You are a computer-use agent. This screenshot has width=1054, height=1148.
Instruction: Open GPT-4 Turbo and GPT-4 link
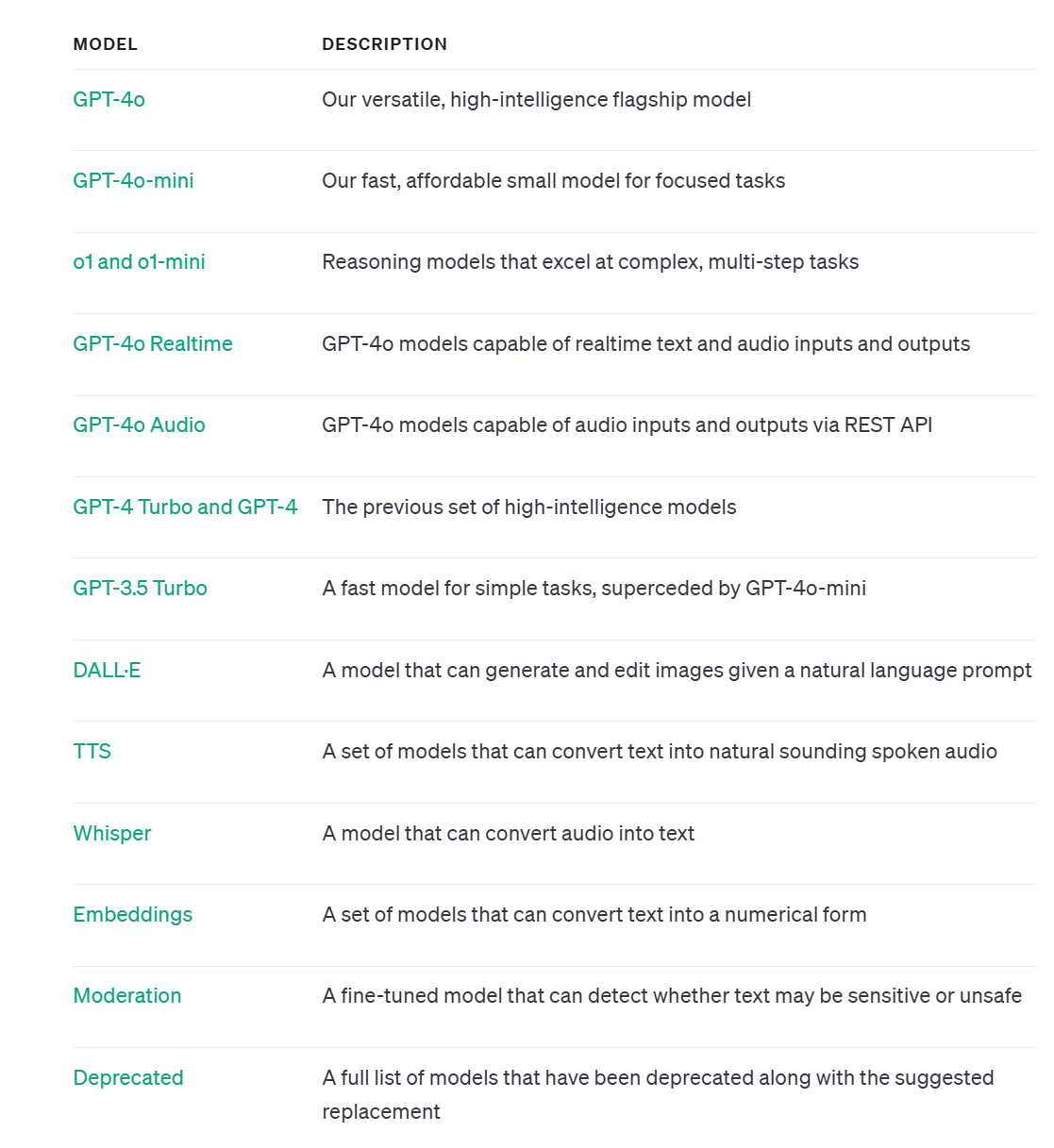click(185, 507)
